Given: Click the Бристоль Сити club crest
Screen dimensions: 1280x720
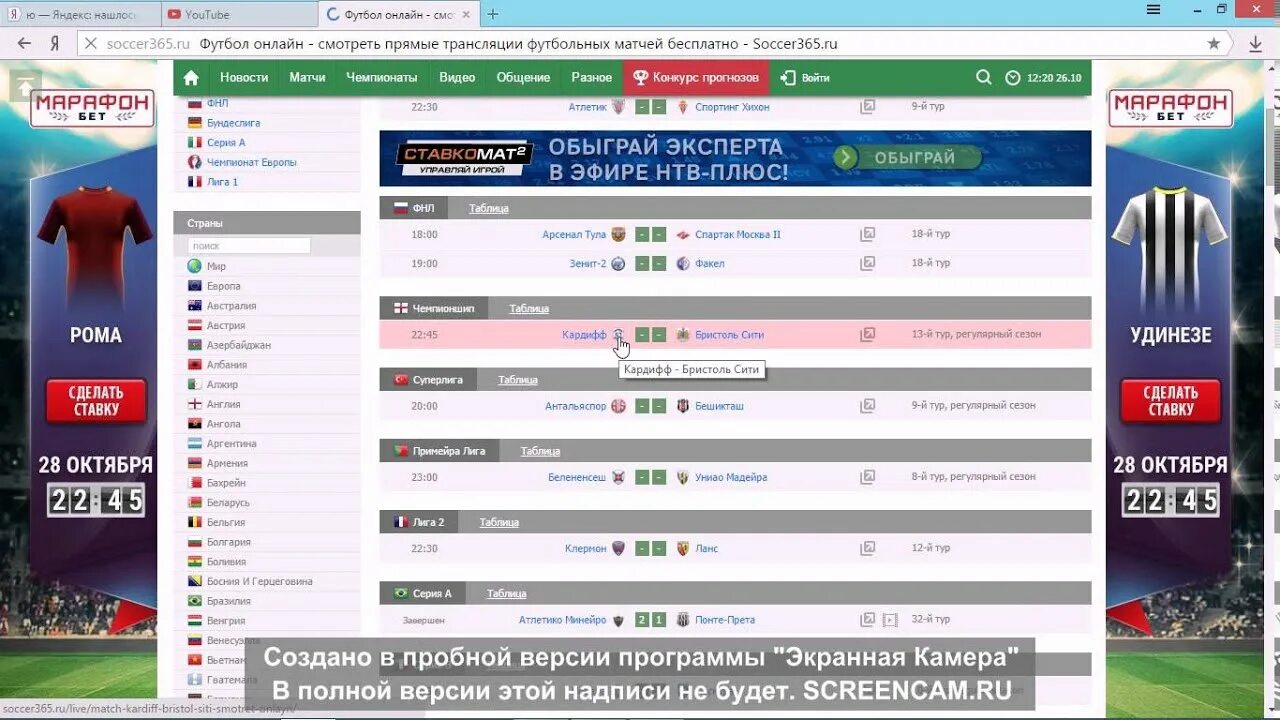Looking at the screenshot, I should [683, 335].
